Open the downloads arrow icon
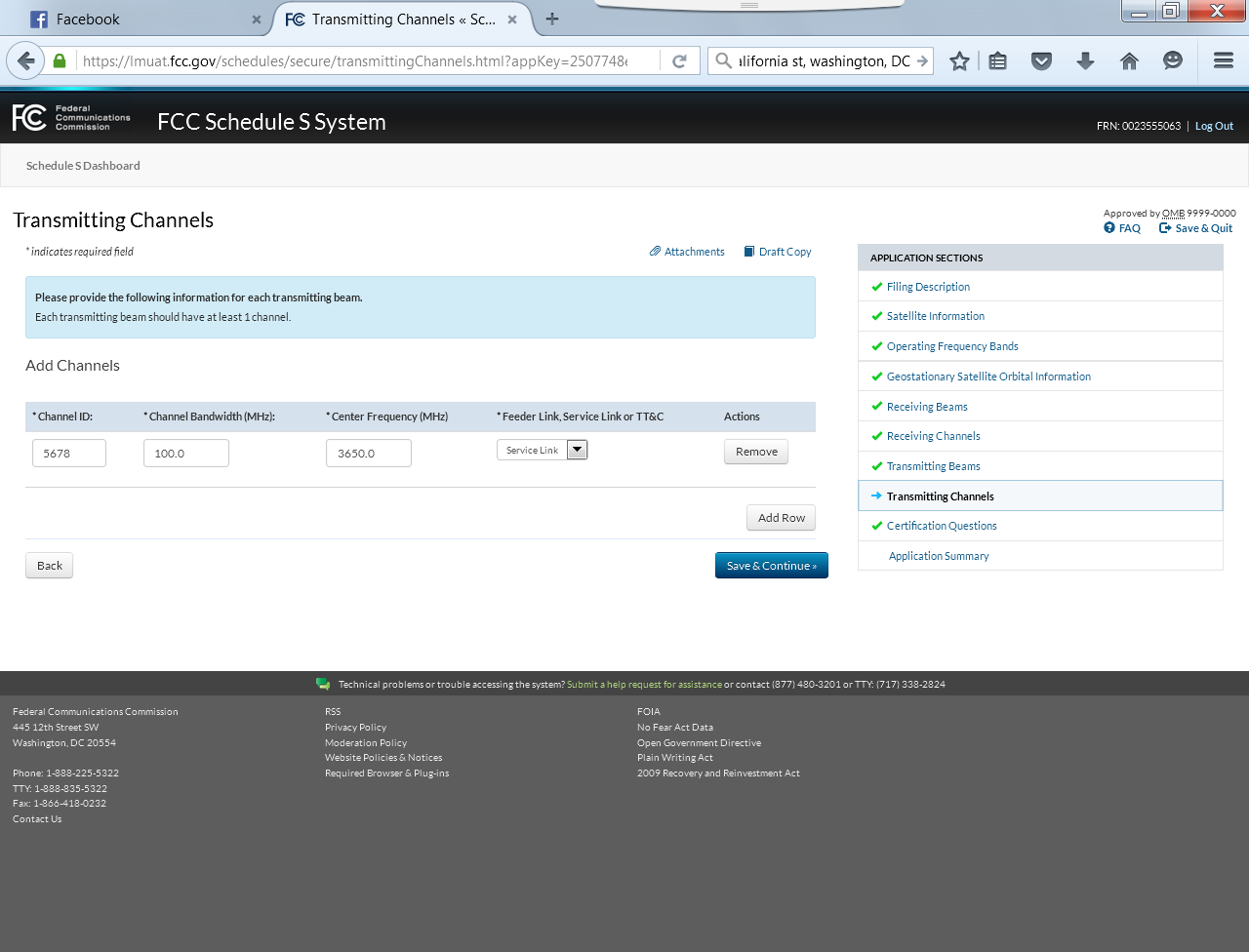 (x=1085, y=60)
